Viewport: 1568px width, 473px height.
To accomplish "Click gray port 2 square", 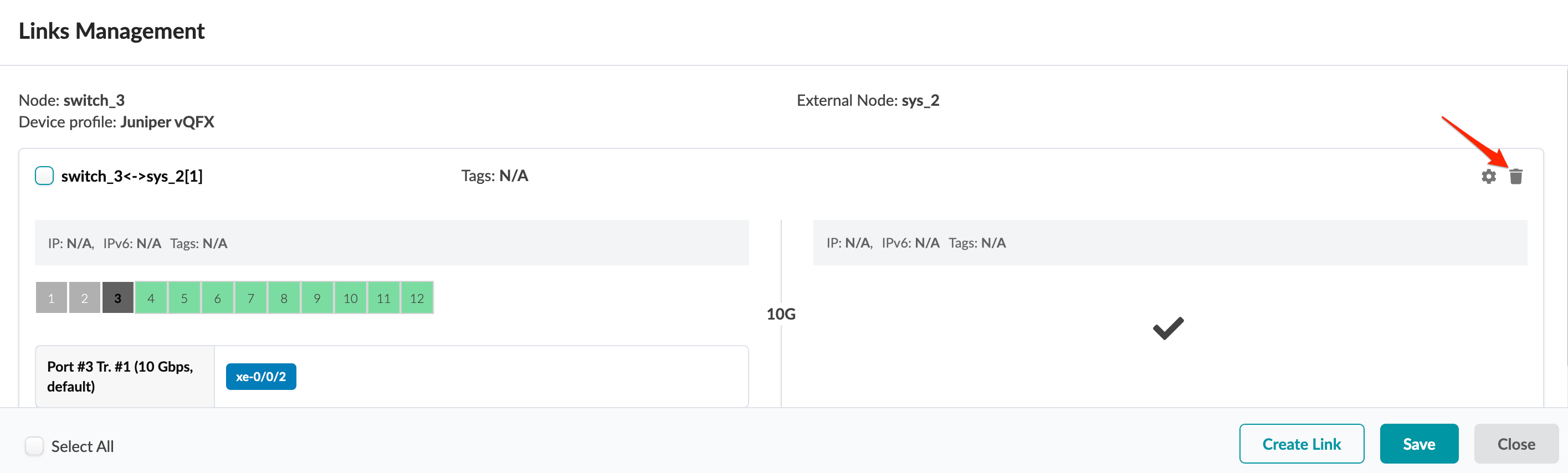I will pos(85,297).
